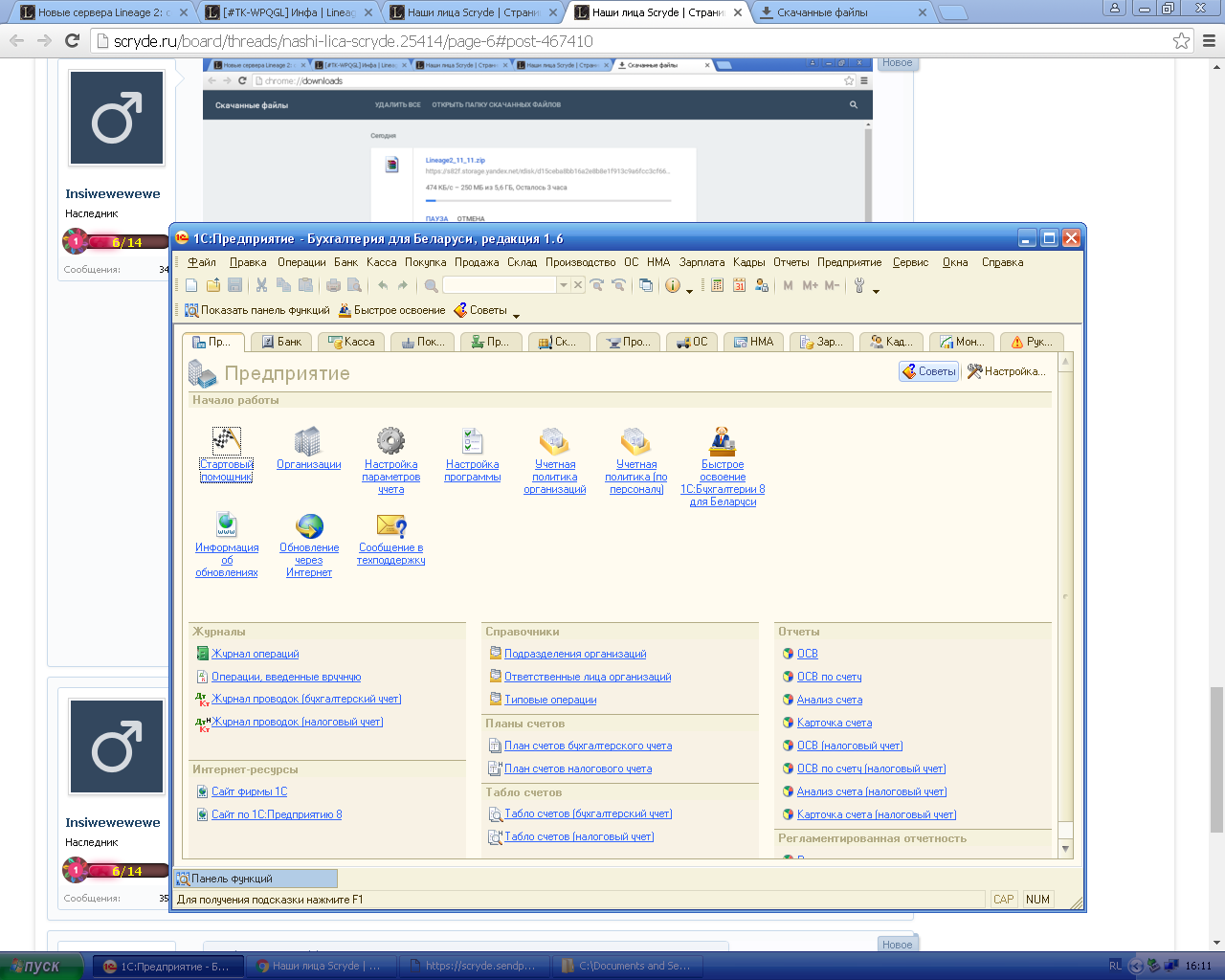
Task: Switch to the Банк tab
Action: point(281,342)
